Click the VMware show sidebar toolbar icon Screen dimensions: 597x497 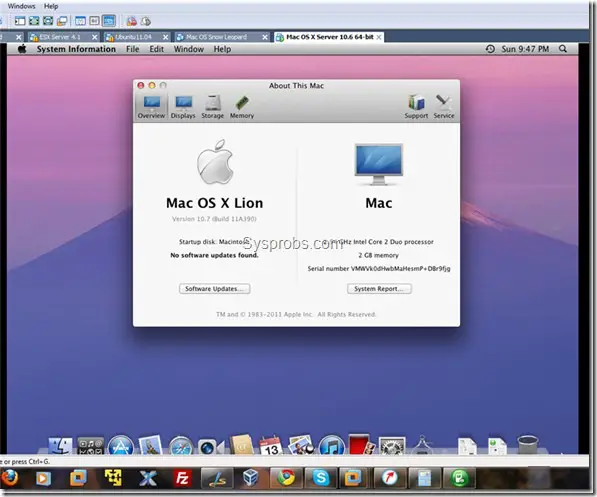click(x=20, y=21)
